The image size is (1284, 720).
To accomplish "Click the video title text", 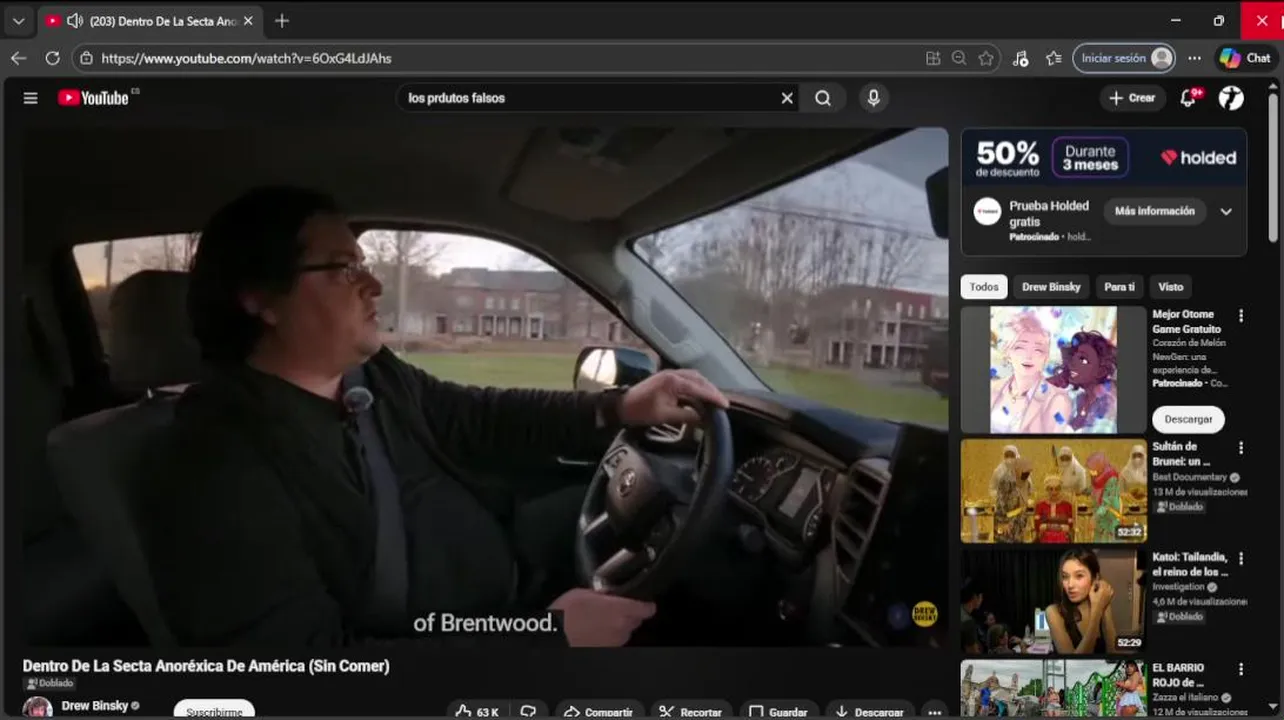I will [206, 666].
